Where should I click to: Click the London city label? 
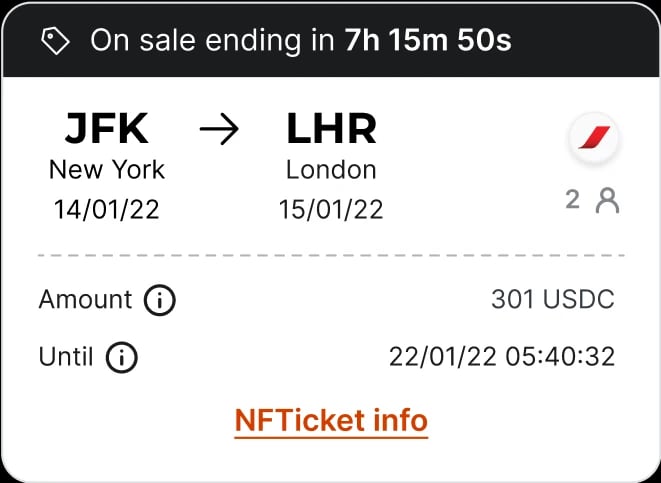pyautogui.click(x=331, y=169)
